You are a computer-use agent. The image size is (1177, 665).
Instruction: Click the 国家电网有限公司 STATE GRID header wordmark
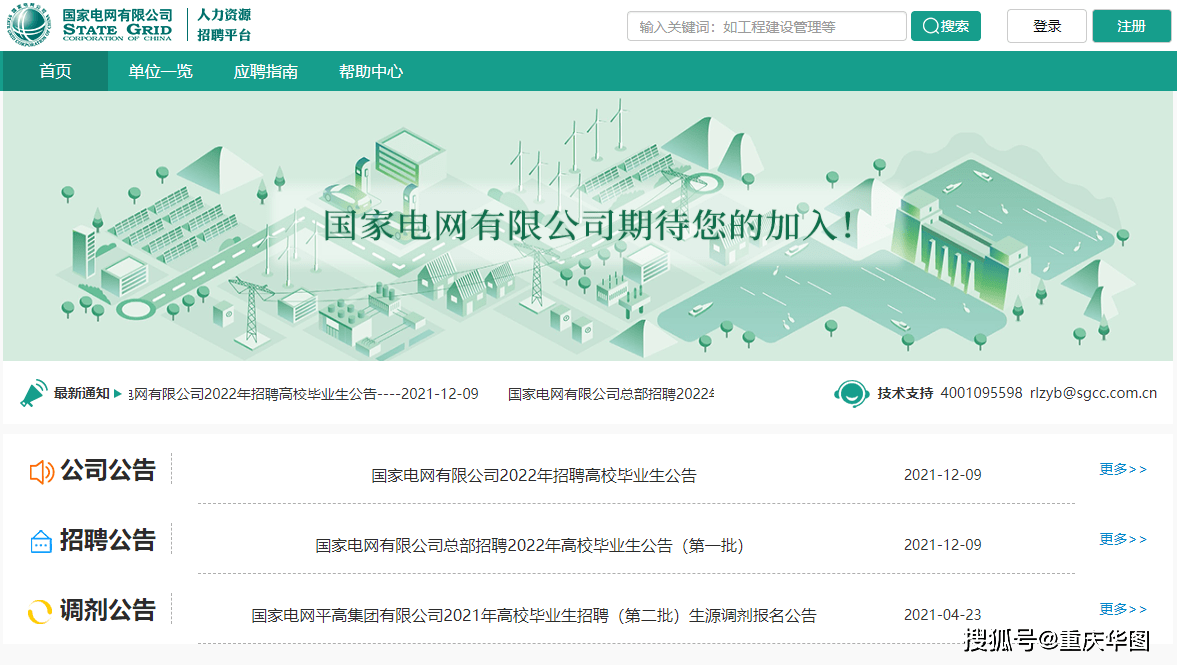[x=117, y=25]
